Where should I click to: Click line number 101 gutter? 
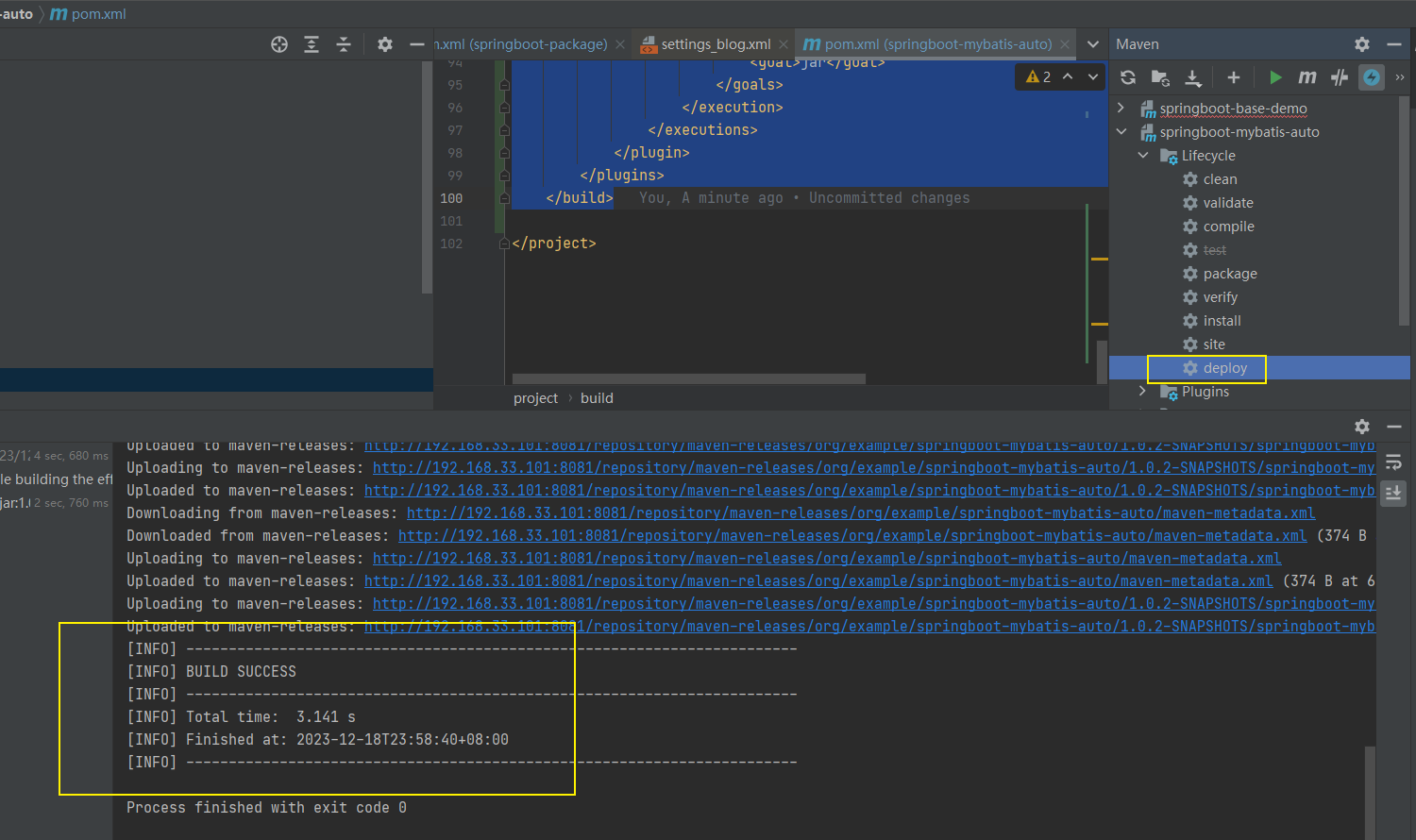(x=451, y=221)
